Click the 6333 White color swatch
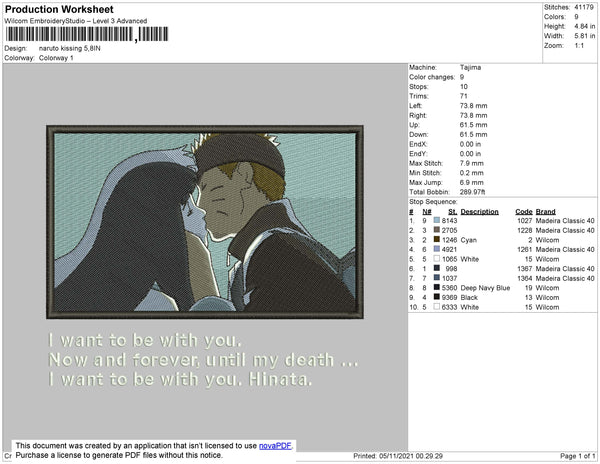Screen dimensions: 600x464 pos(437,306)
